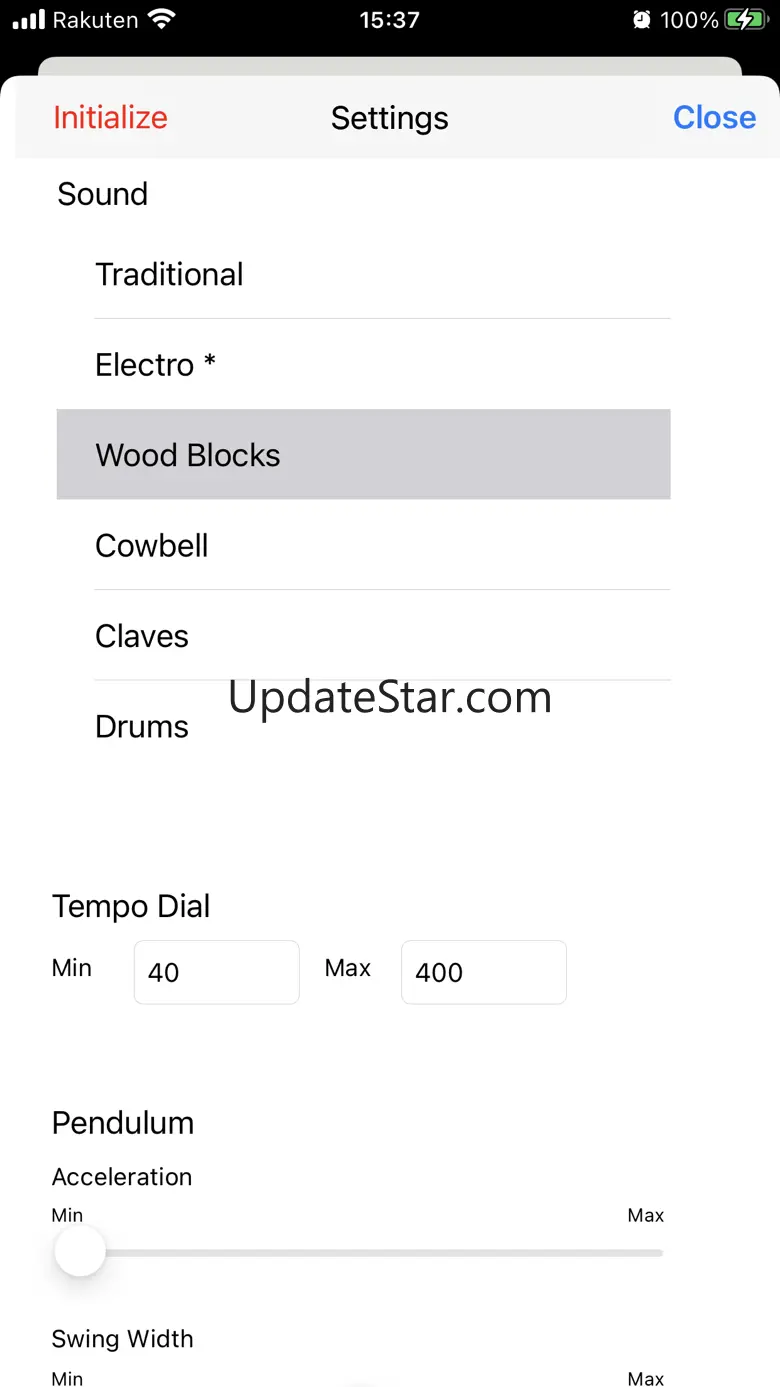Choose Drums as the metronome sound
This screenshot has height=1387, width=780.
click(x=142, y=727)
